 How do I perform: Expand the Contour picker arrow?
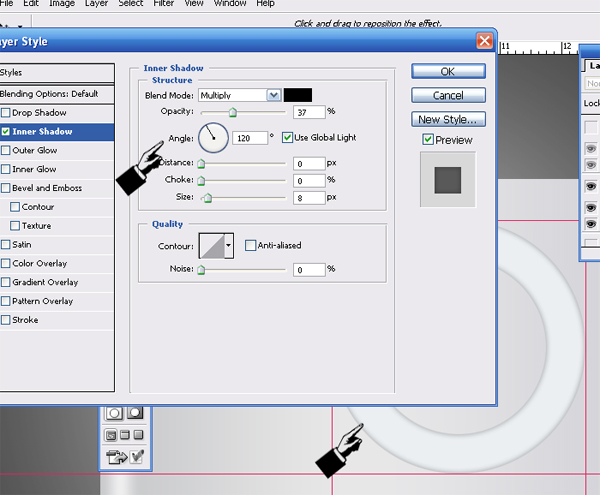[228, 246]
